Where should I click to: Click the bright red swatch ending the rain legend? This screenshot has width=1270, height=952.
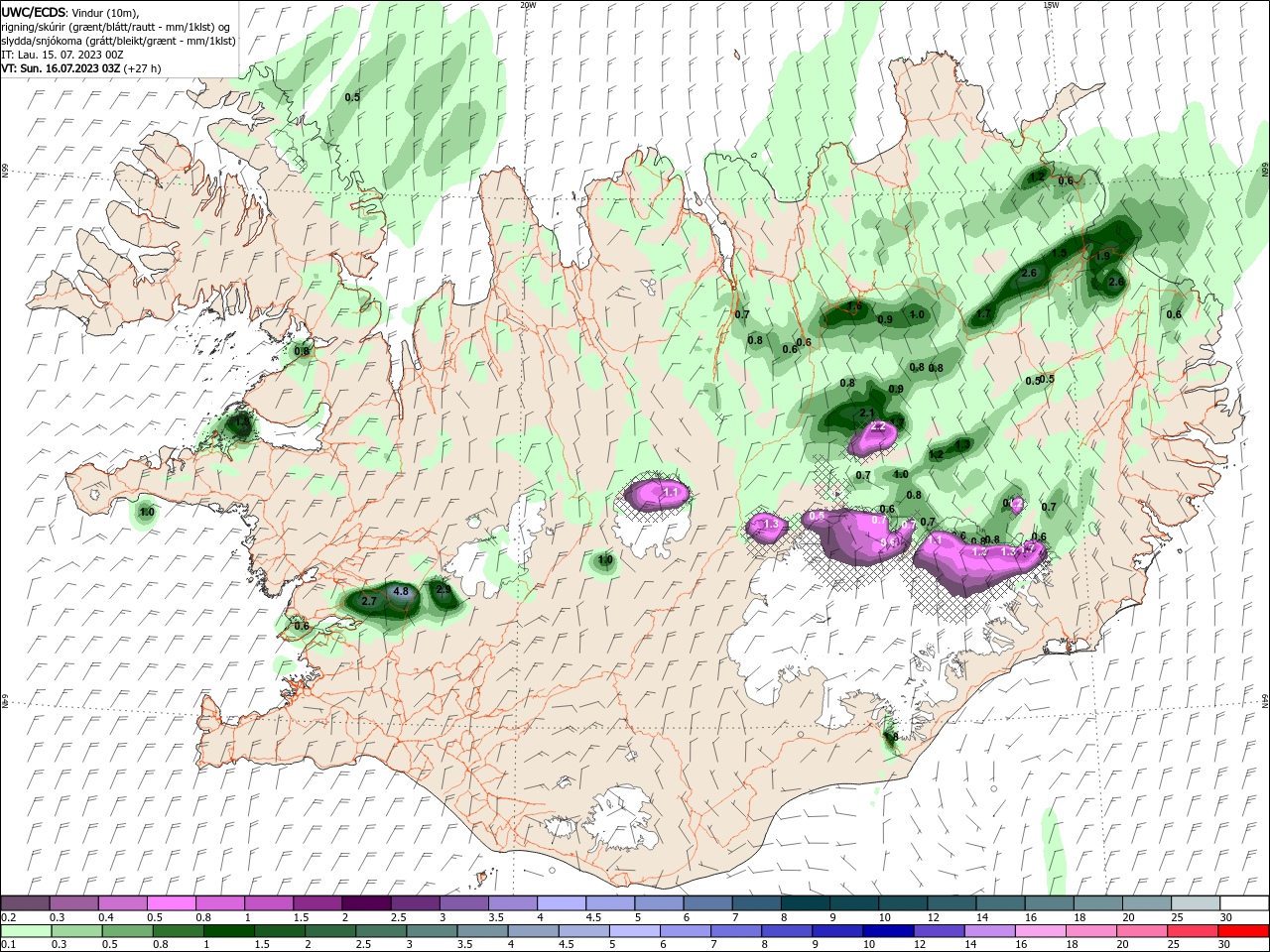coord(1243,931)
